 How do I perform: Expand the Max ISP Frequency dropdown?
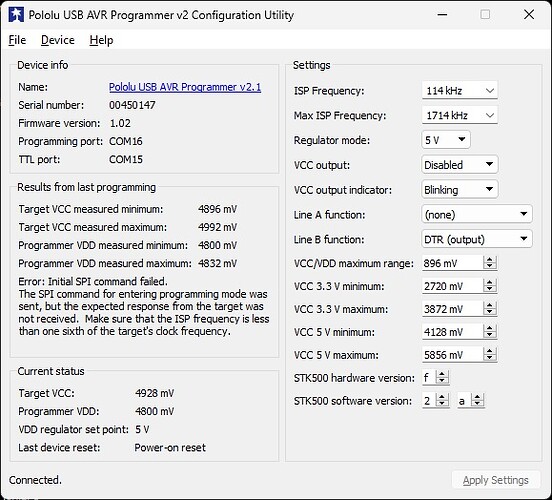coord(459,115)
